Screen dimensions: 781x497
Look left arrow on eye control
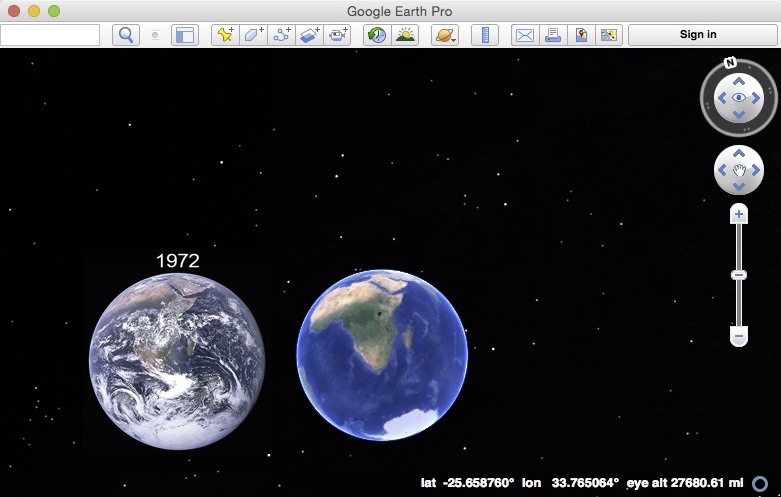(x=722, y=98)
